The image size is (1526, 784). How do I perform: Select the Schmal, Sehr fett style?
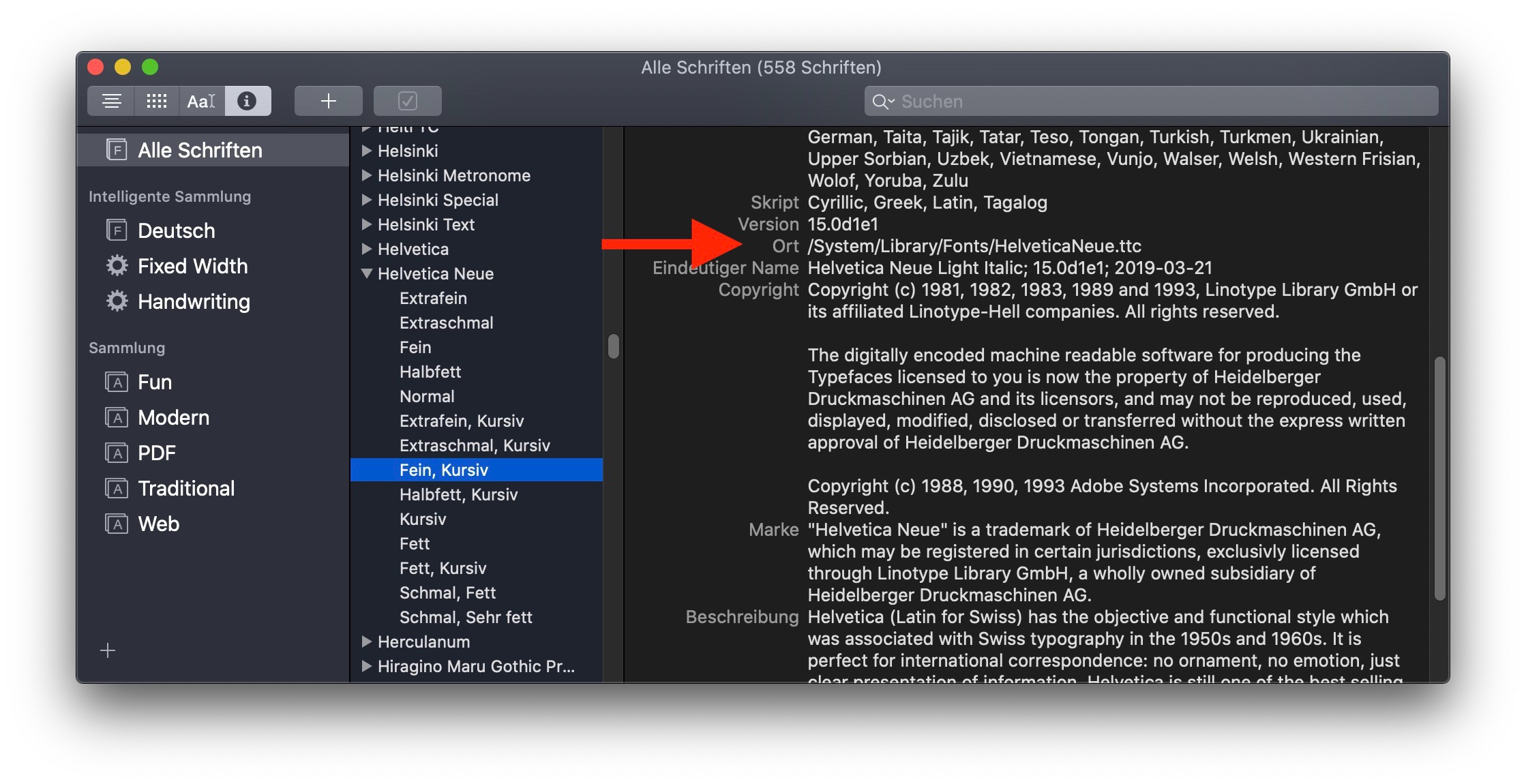[x=466, y=617]
